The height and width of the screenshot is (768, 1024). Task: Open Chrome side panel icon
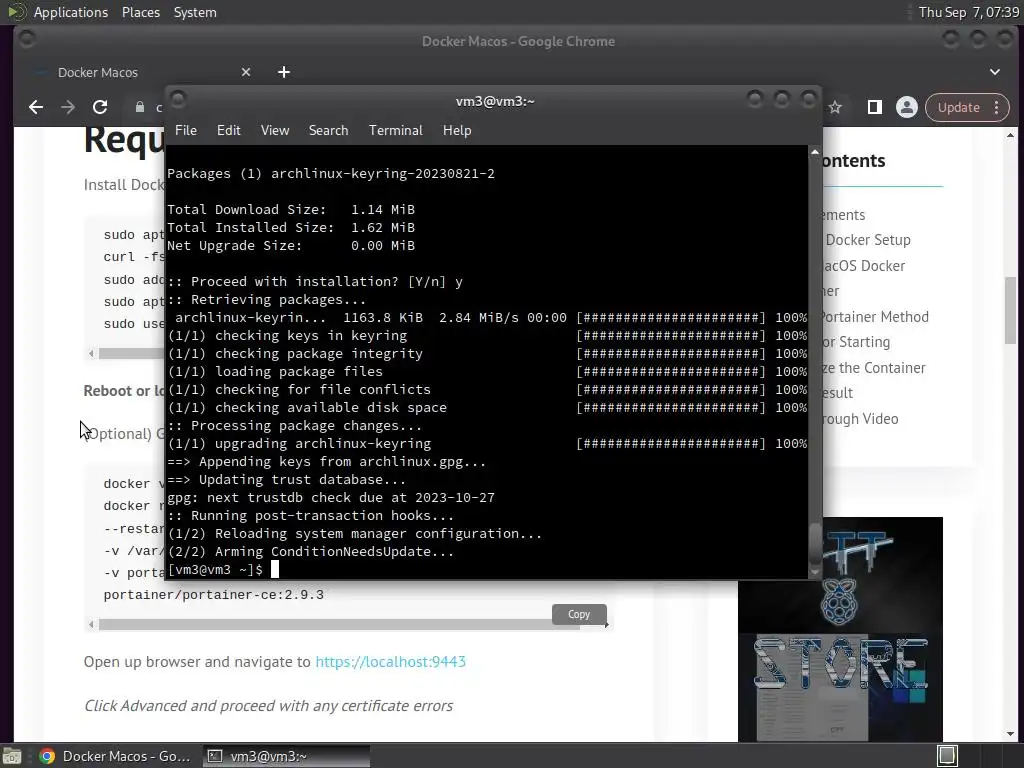coord(874,107)
